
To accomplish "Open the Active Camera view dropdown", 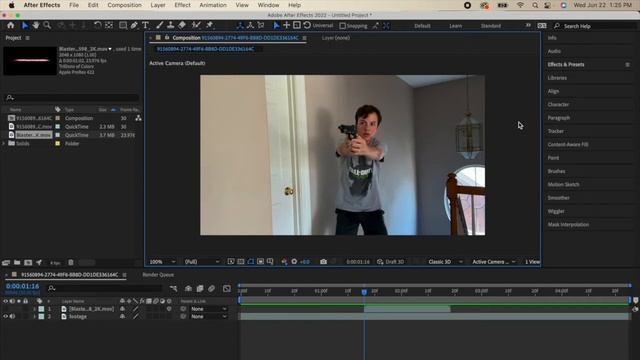I will (494, 262).
